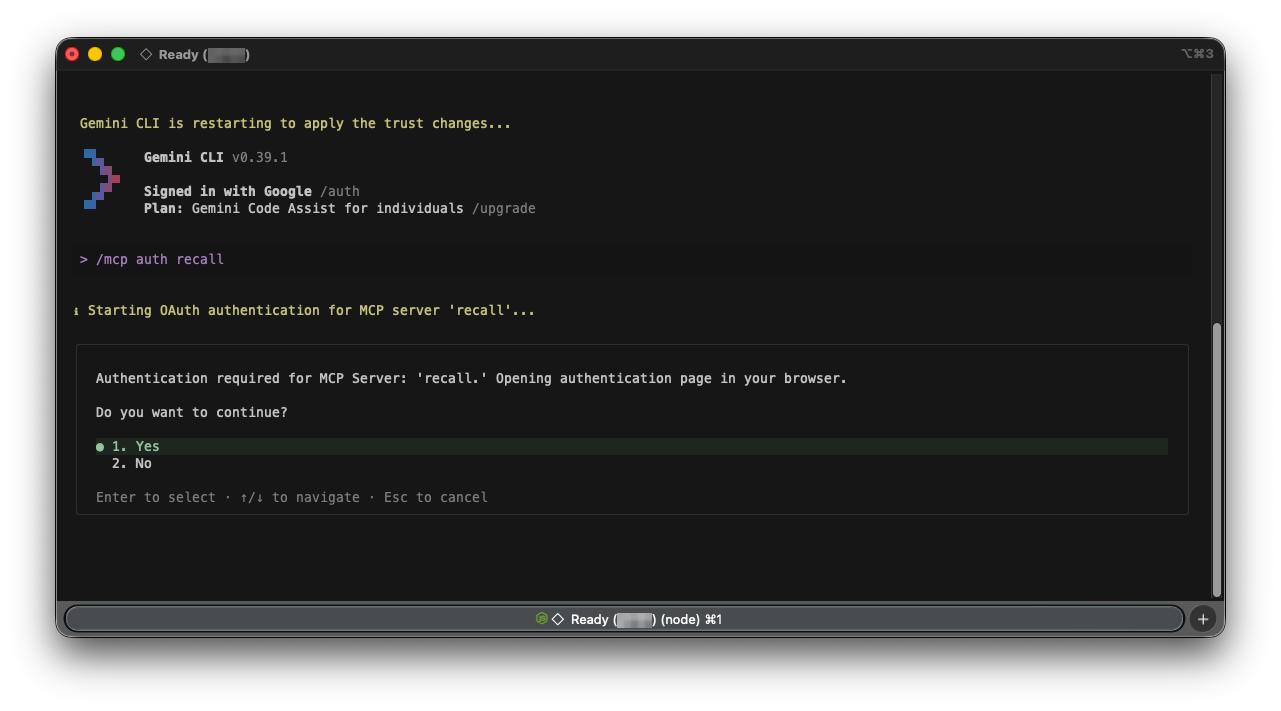Screen dimensions: 1281x711
Task: Click the "Gemini CLI" version heading text
Action: pos(215,157)
